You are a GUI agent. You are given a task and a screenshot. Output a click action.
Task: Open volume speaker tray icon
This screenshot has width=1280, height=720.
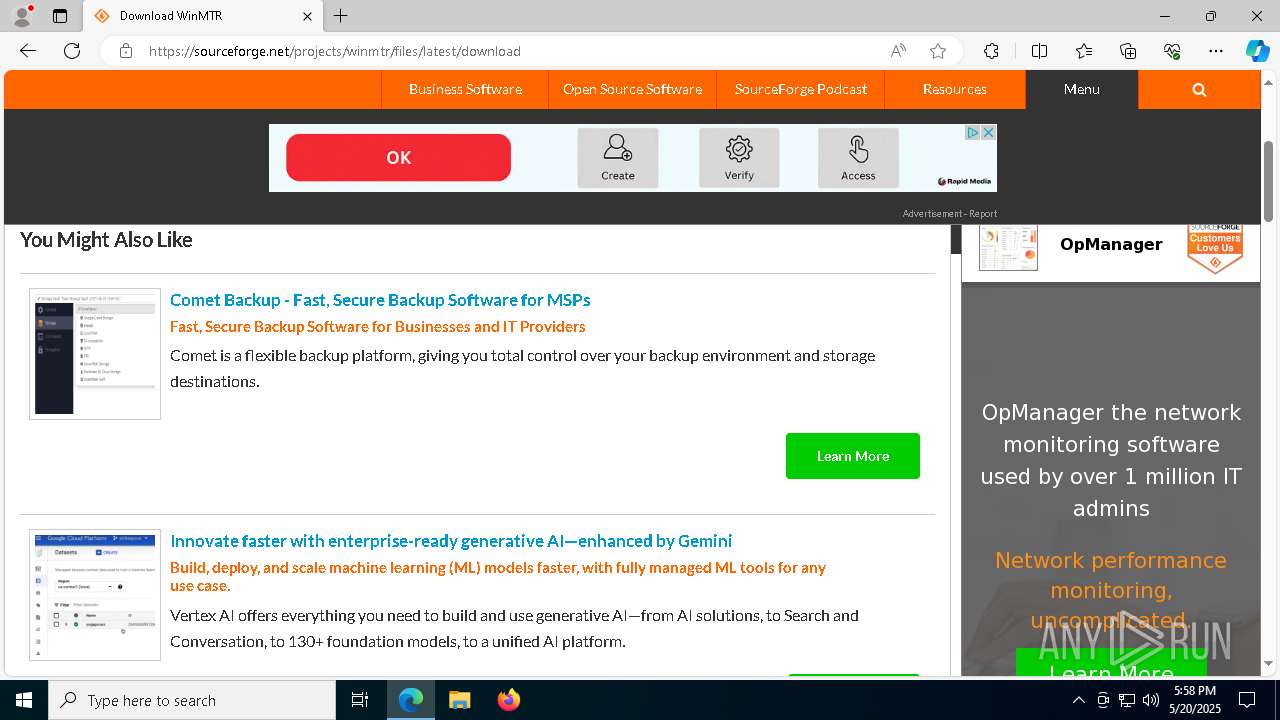[1151, 700]
